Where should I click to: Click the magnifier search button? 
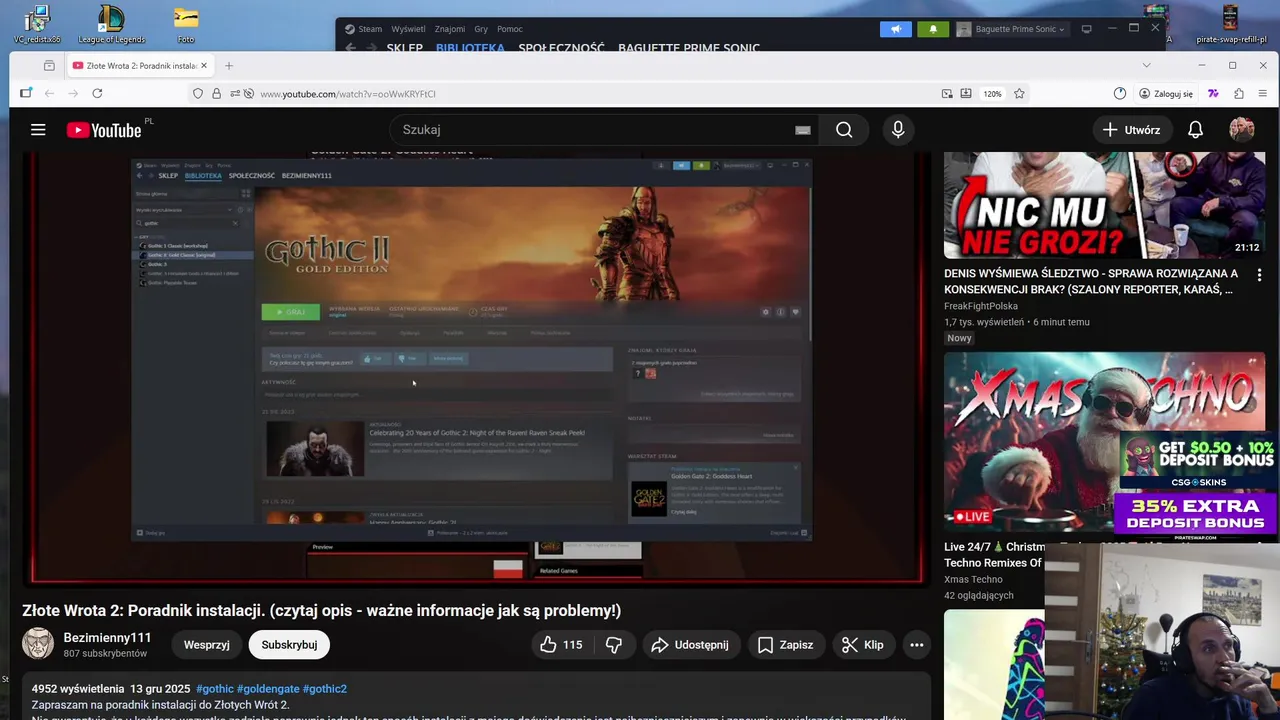[x=844, y=130]
